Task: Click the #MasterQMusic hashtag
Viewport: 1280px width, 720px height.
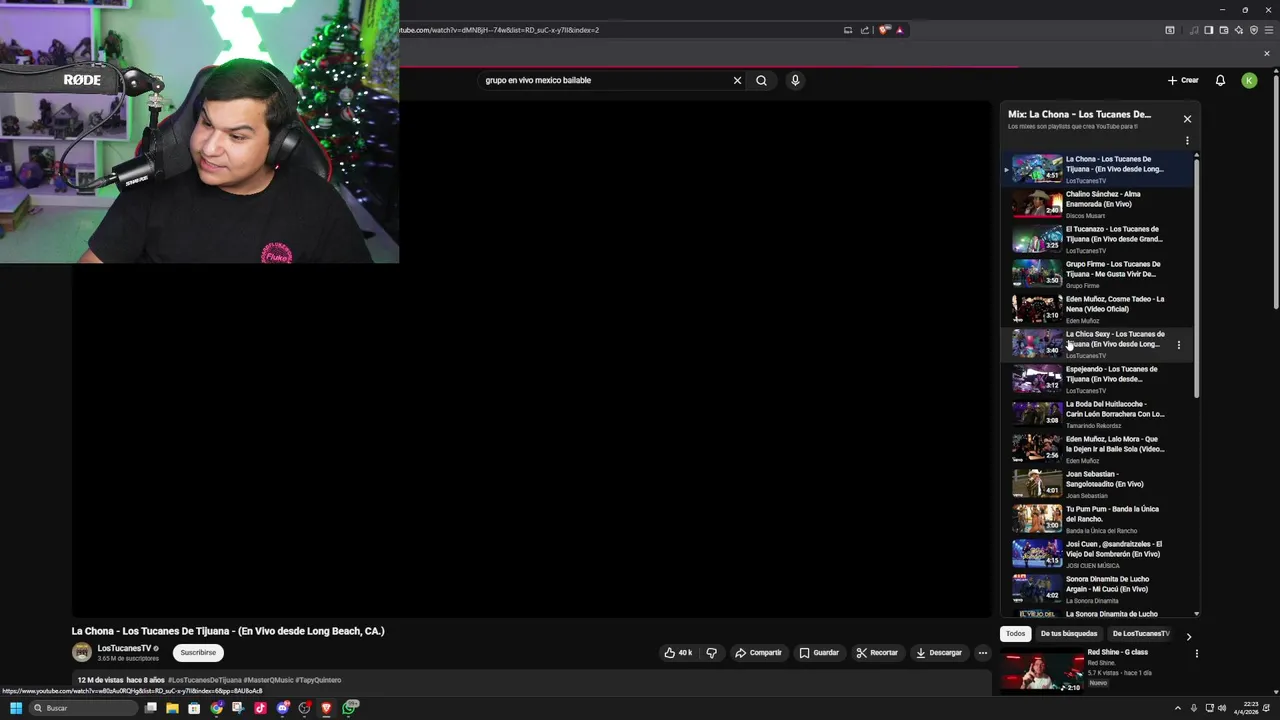Action: click(x=268, y=680)
